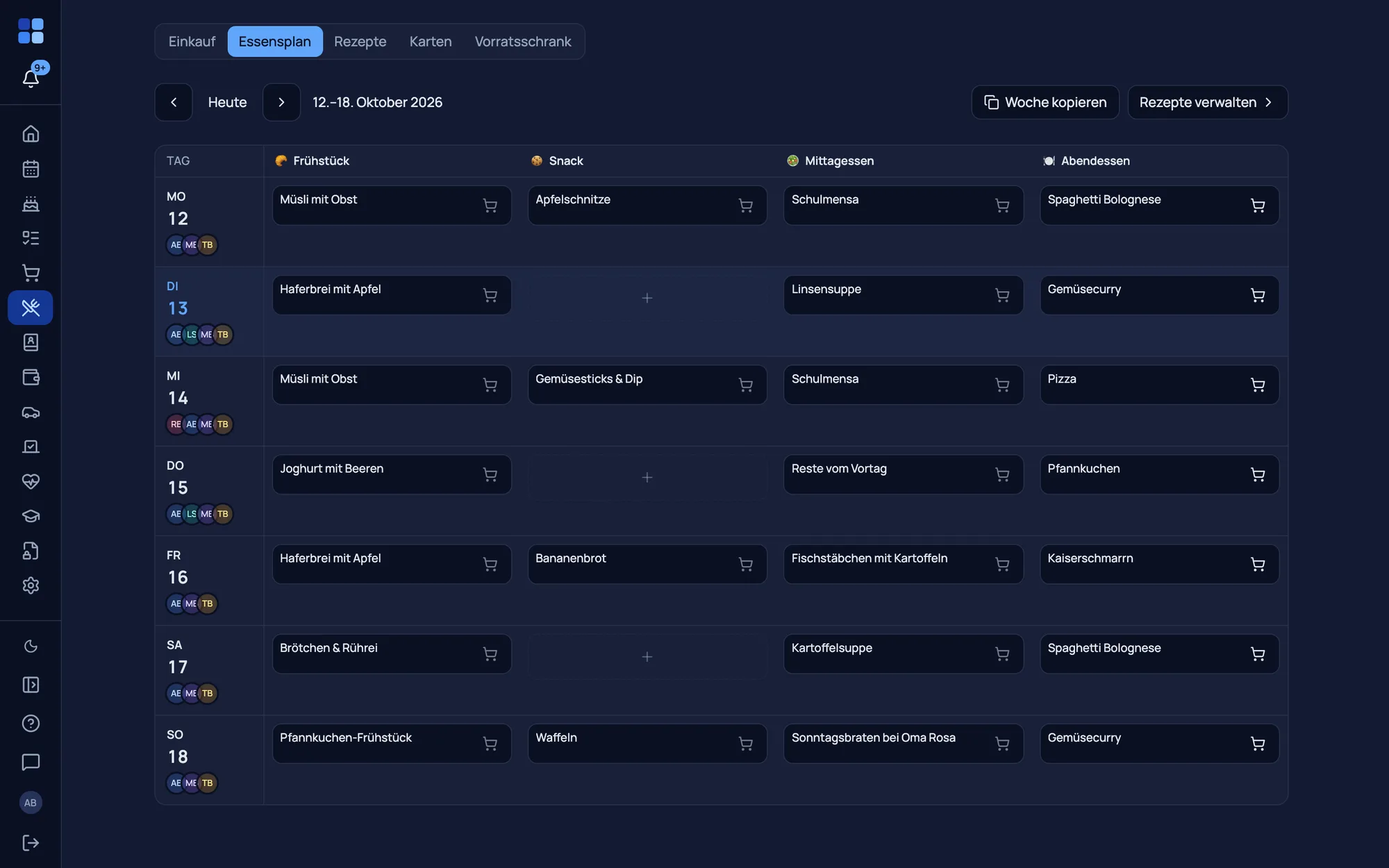
Task: Open the wallet icon in sidebar
Action: click(x=31, y=377)
